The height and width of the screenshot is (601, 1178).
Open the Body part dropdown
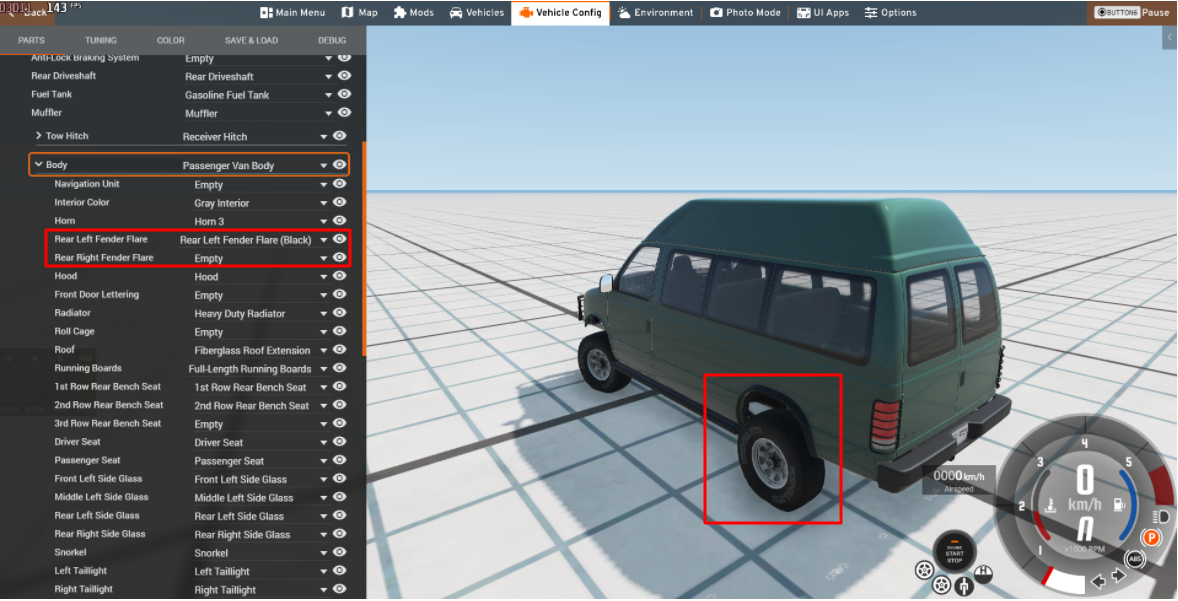[255, 165]
